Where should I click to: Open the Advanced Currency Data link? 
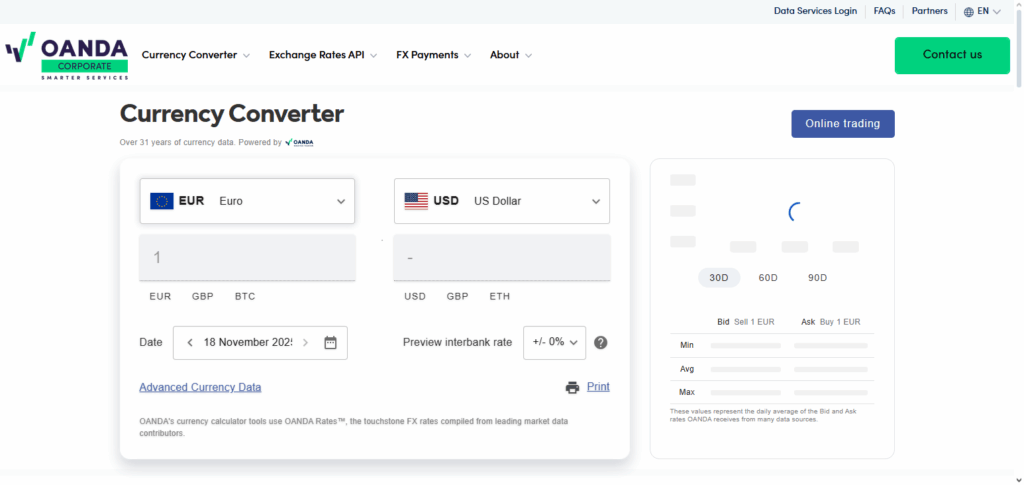[x=200, y=387]
